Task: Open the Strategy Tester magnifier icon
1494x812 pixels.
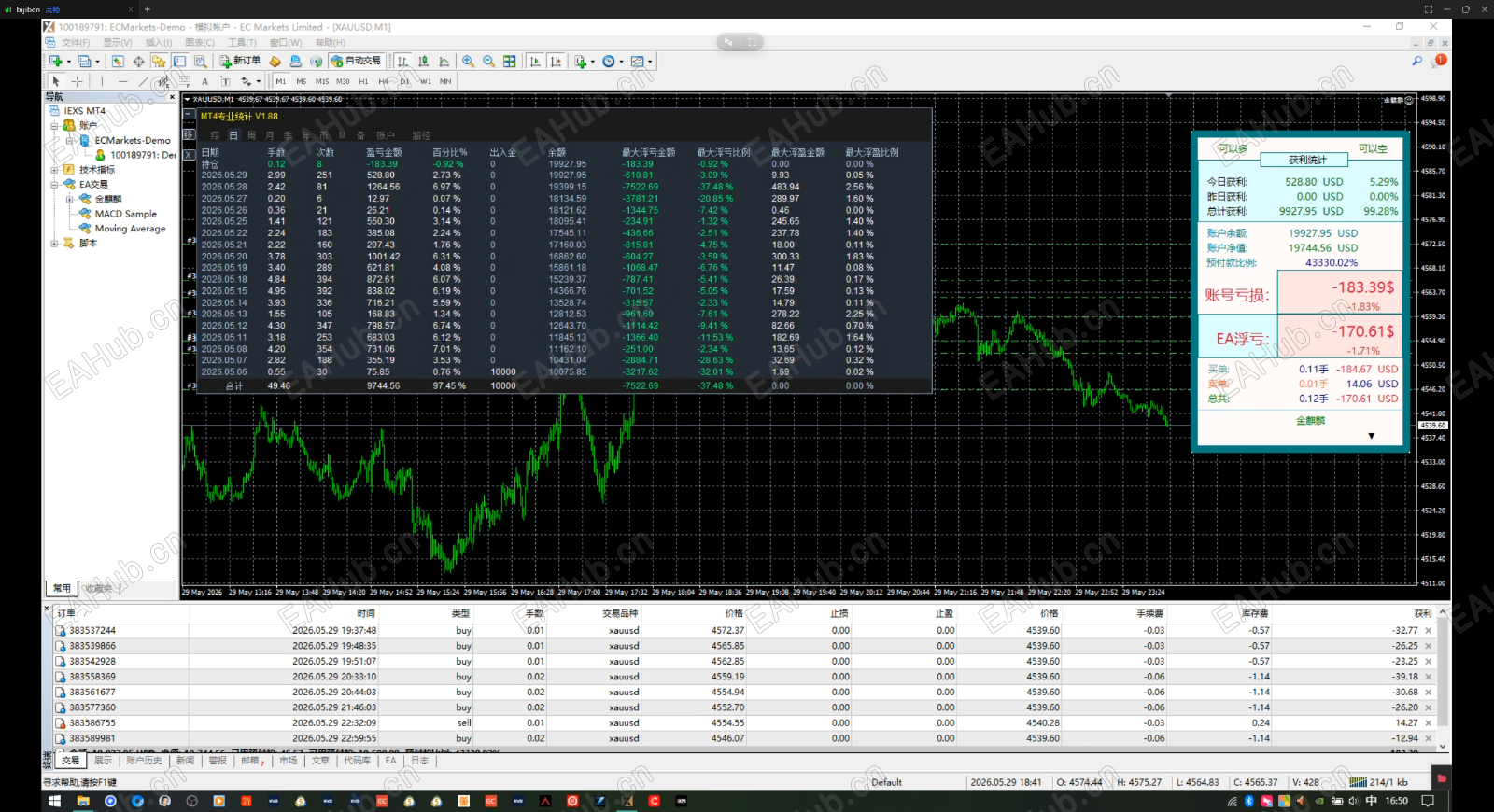Action: (200, 61)
